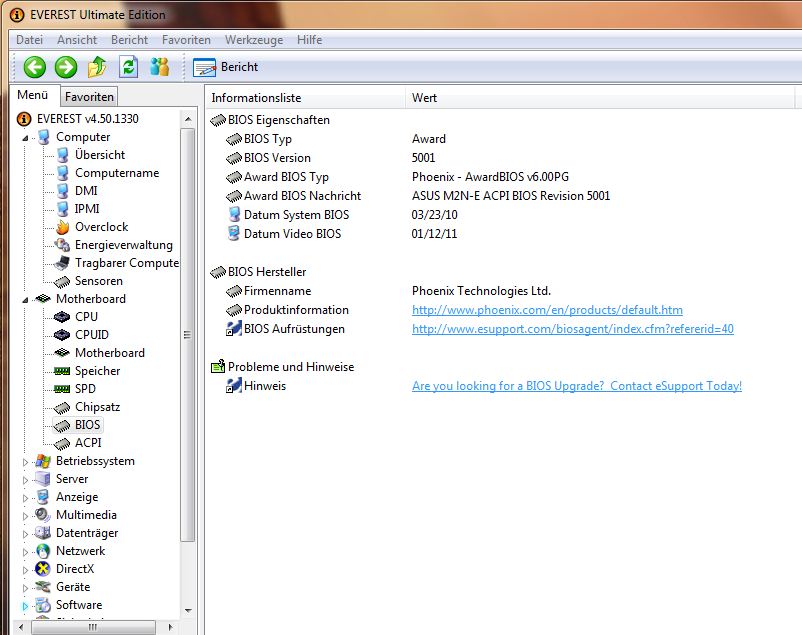Open the Motherboard child item under CPUID

(109, 353)
